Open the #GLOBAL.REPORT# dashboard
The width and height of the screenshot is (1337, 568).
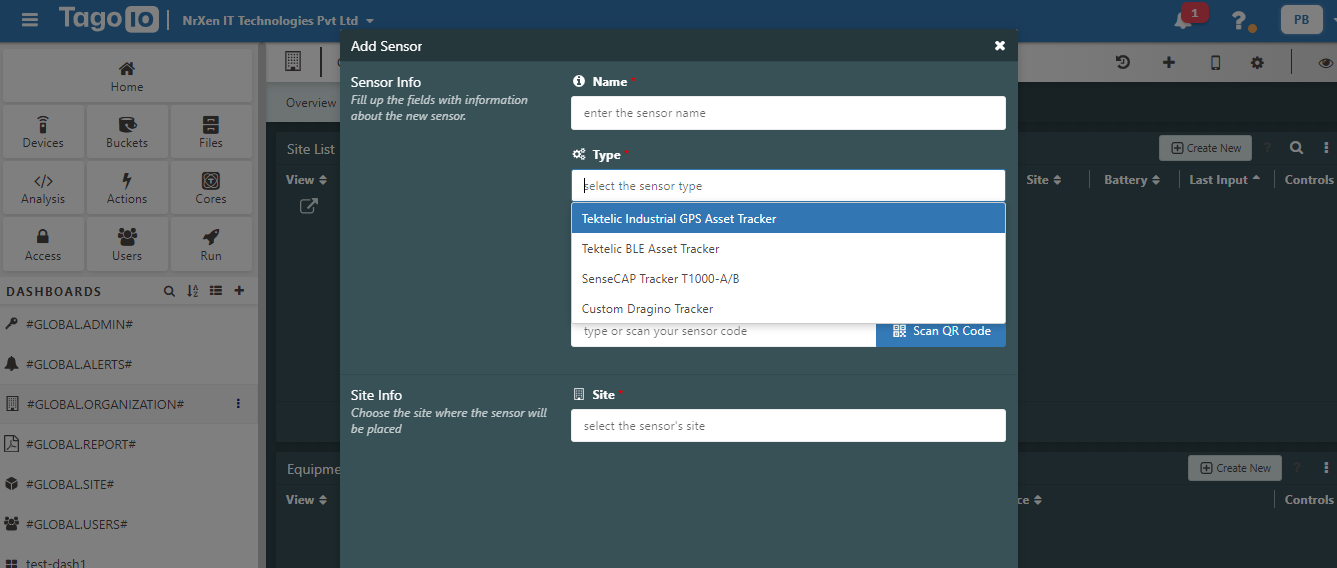[81, 444]
